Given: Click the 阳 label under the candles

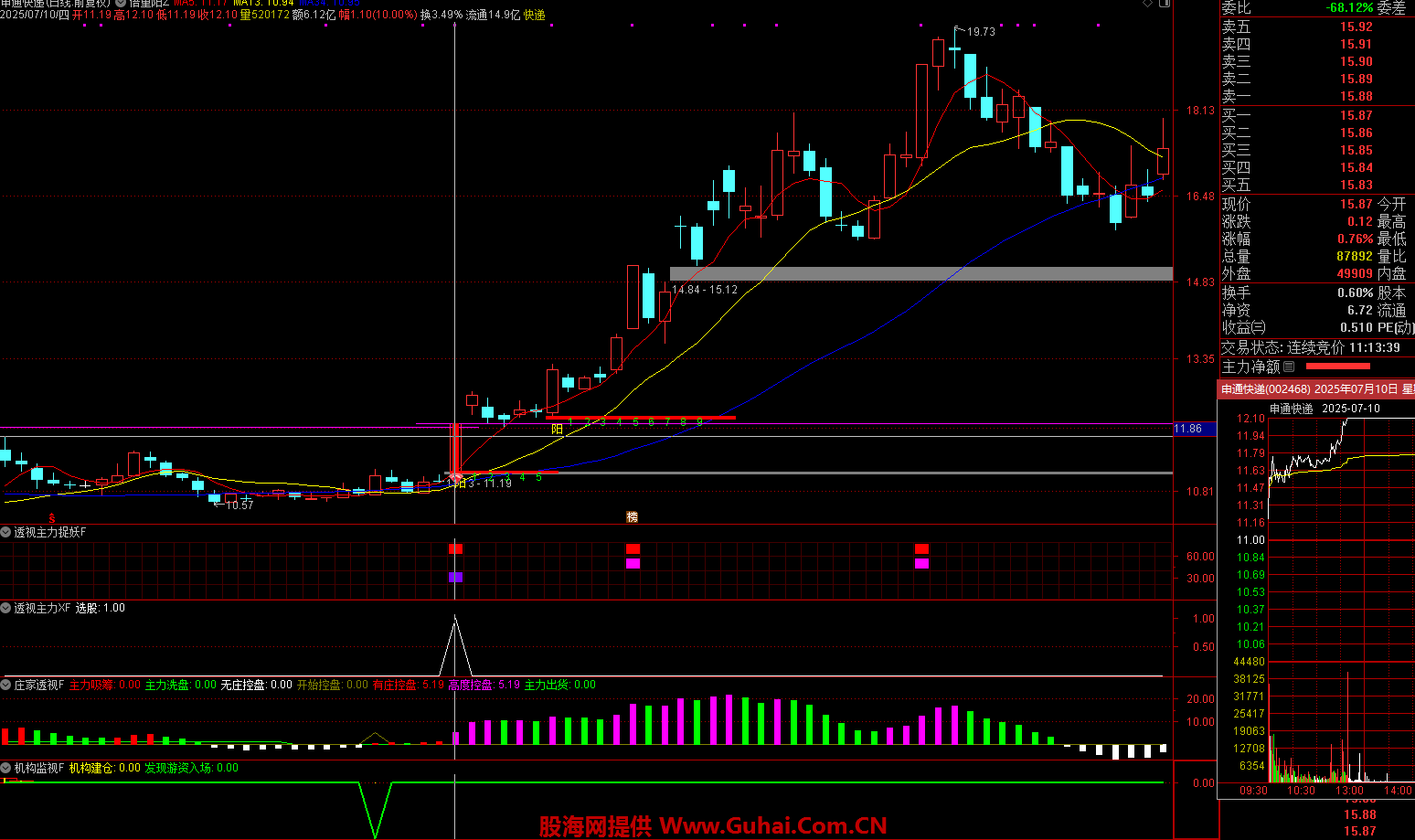Looking at the screenshot, I should (x=557, y=429).
